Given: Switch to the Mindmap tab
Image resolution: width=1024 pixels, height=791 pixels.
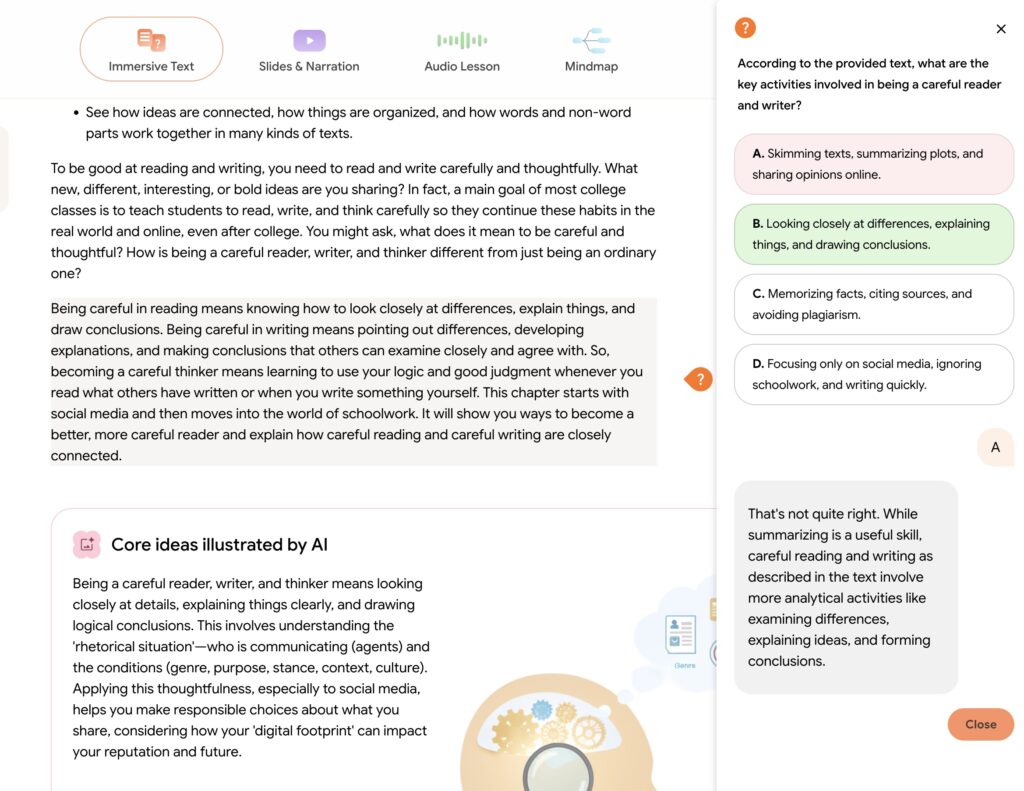Looking at the screenshot, I should tap(591, 66).
